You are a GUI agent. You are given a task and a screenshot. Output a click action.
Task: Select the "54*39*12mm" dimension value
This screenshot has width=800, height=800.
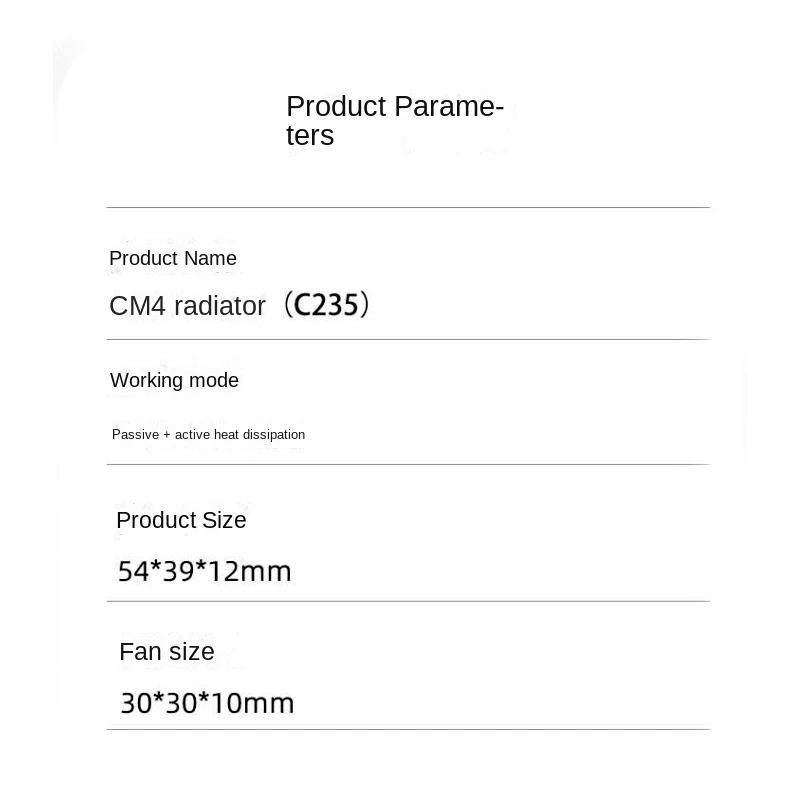(205, 571)
